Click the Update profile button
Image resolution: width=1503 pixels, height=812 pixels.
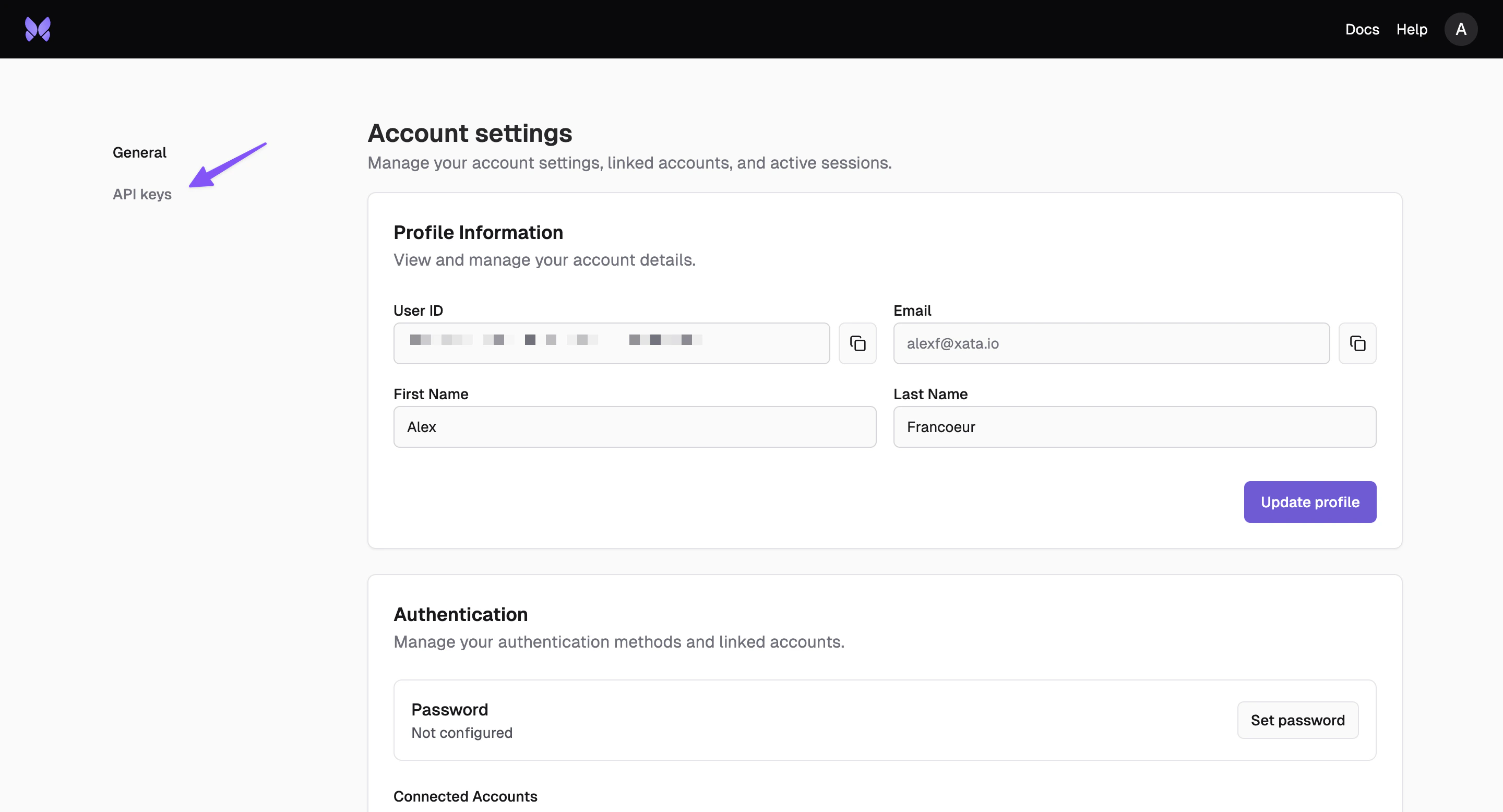coord(1310,501)
